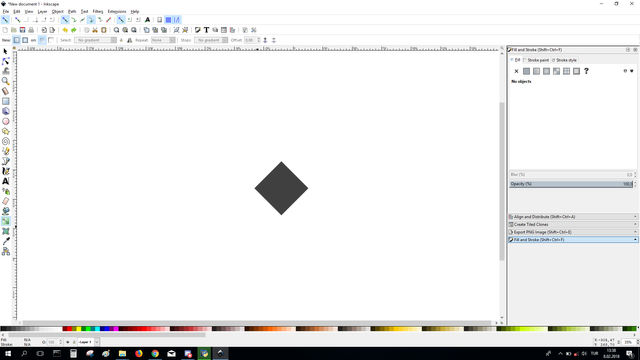Click the Opacity (%) slider
This screenshot has width=640, height=360.
coord(571,184)
